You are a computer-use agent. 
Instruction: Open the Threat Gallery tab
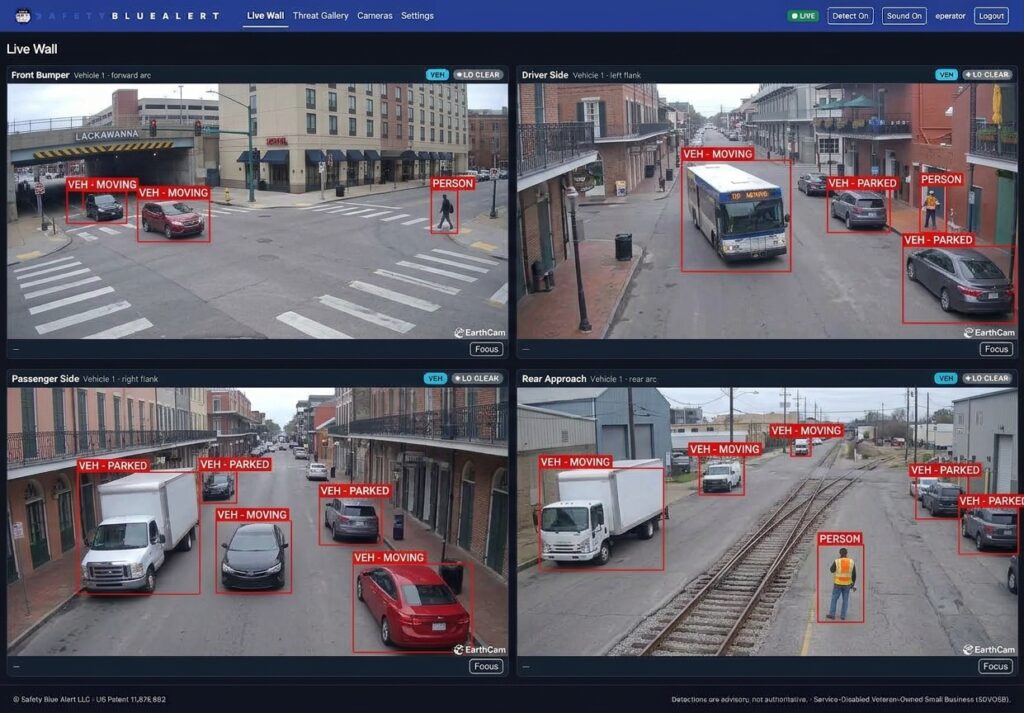[x=321, y=16]
